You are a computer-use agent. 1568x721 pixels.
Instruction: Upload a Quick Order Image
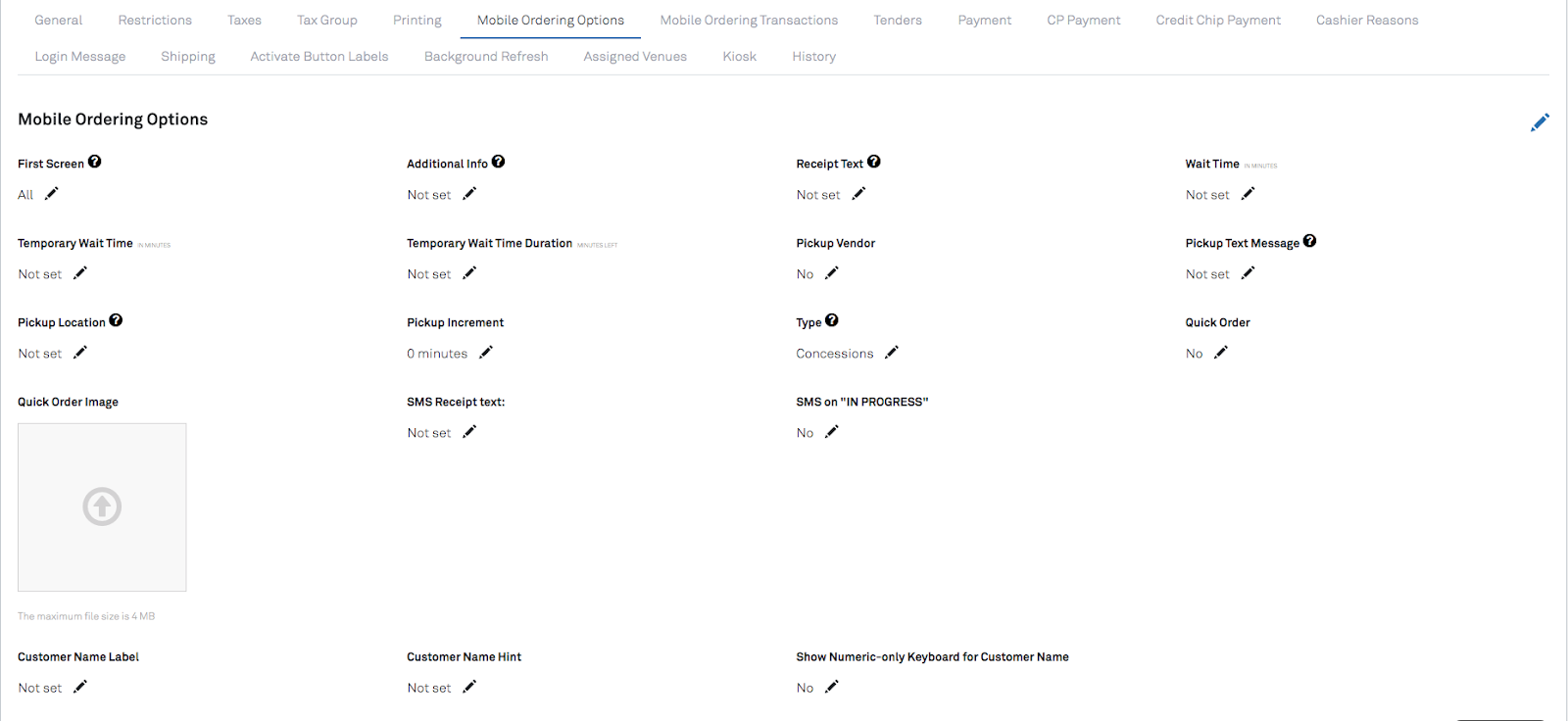click(x=102, y=506)
